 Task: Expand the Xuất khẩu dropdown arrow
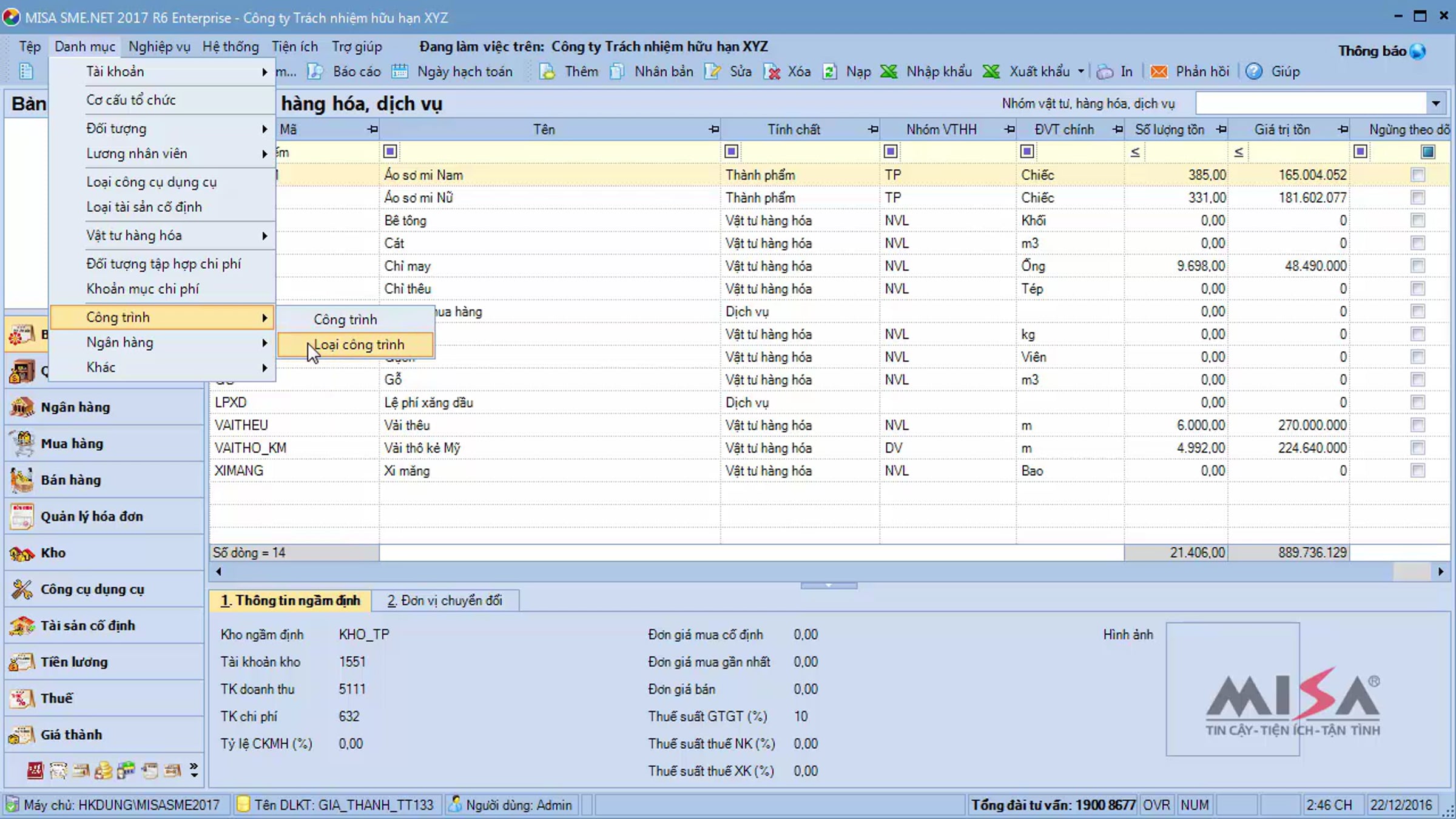1081,72
